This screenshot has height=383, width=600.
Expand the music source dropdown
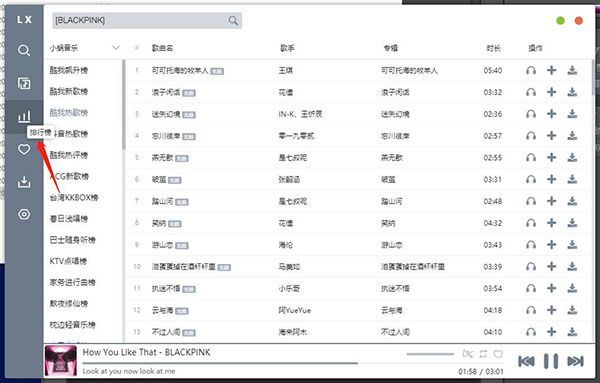[116, 48]
